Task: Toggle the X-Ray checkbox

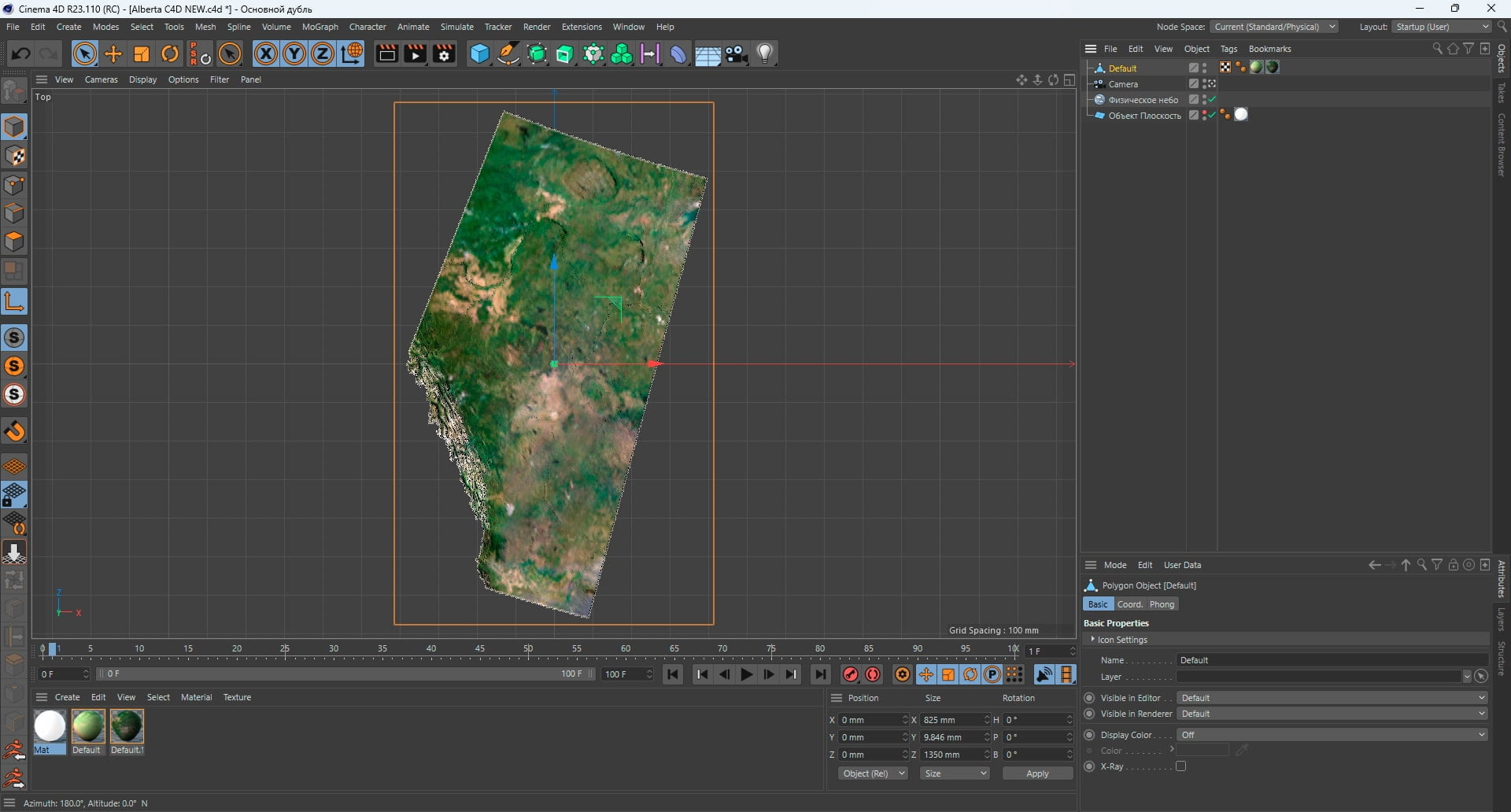Action: point(1181,766)
